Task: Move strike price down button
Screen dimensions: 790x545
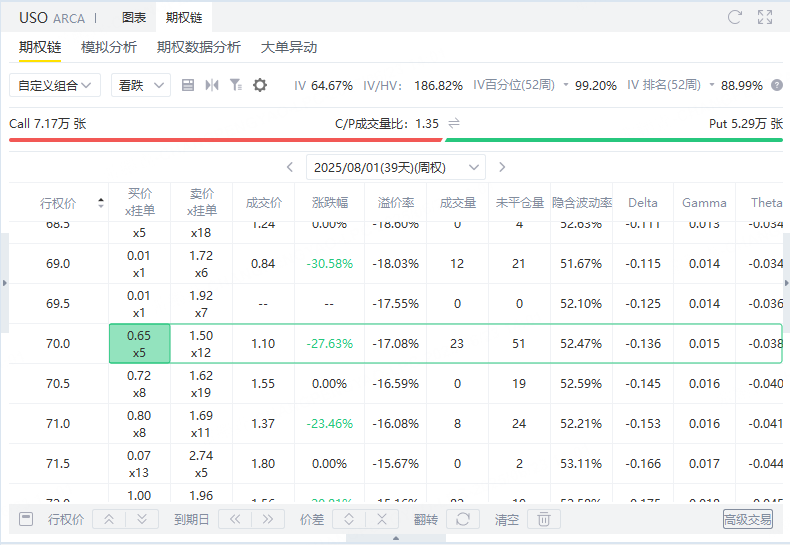Action: coord(142,519)
